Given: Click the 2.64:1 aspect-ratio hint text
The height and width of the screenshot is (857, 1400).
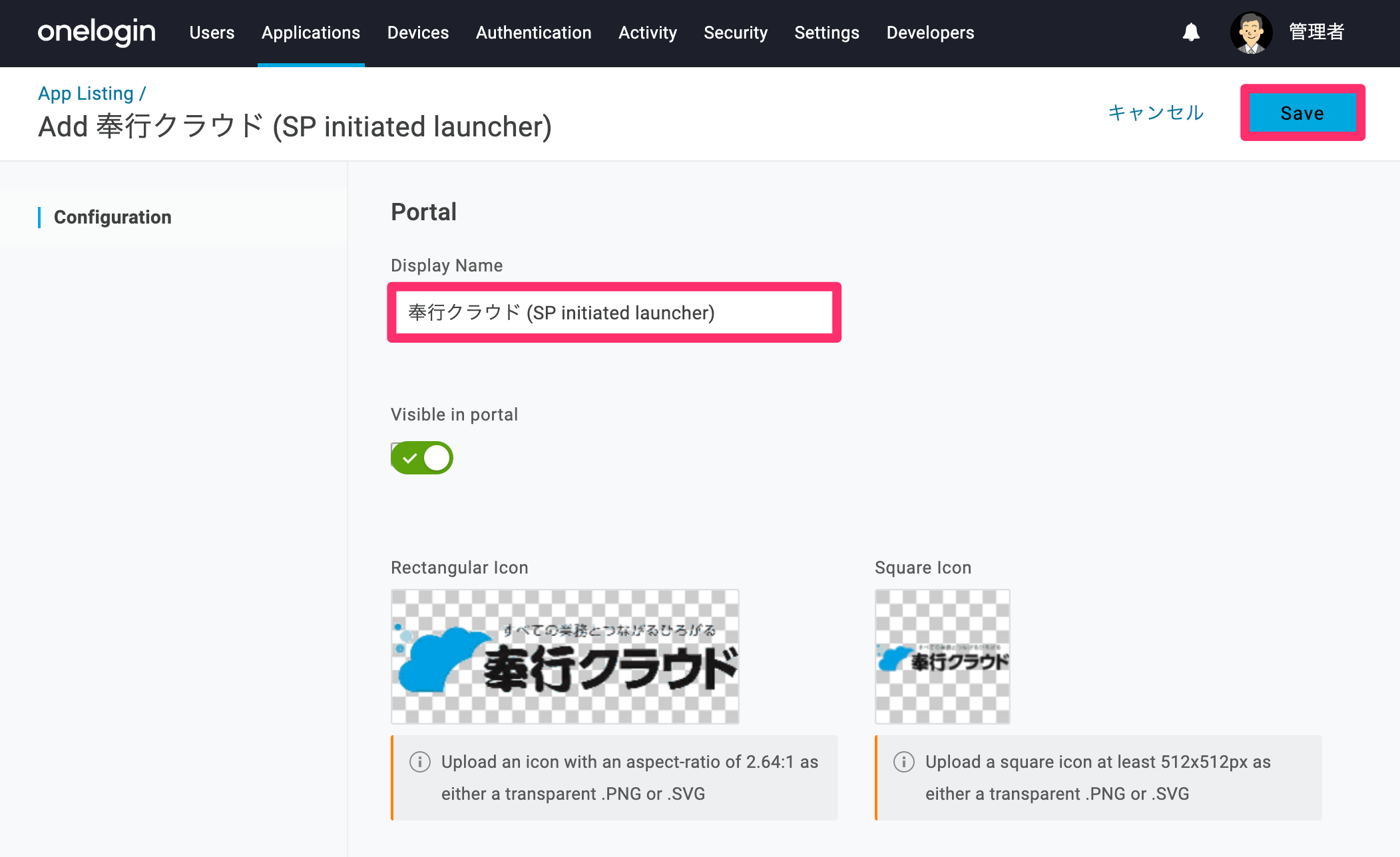Looking at the screenshot, I should coord(630,778).
